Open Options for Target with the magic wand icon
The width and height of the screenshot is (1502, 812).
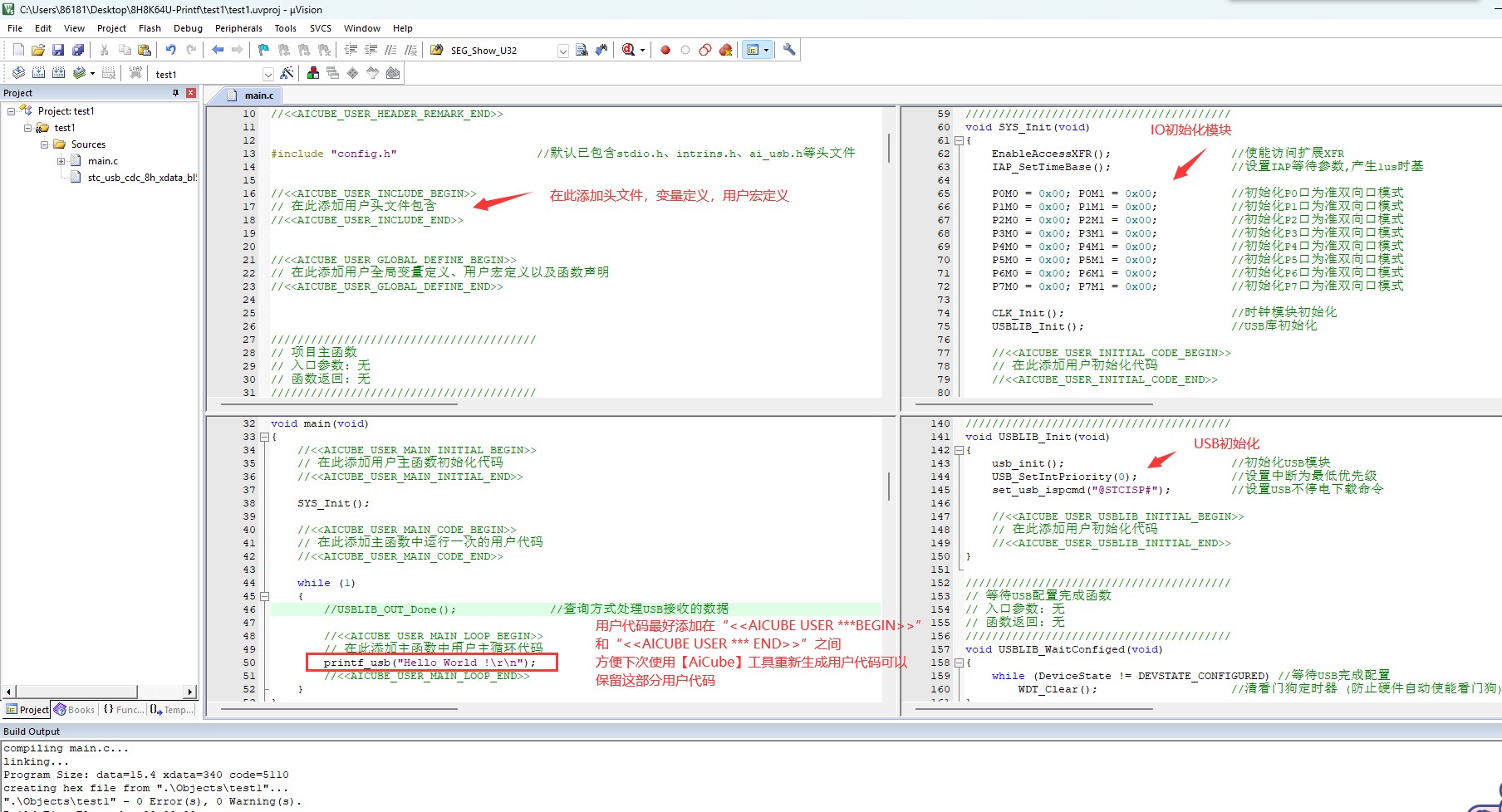coord(287,73)
